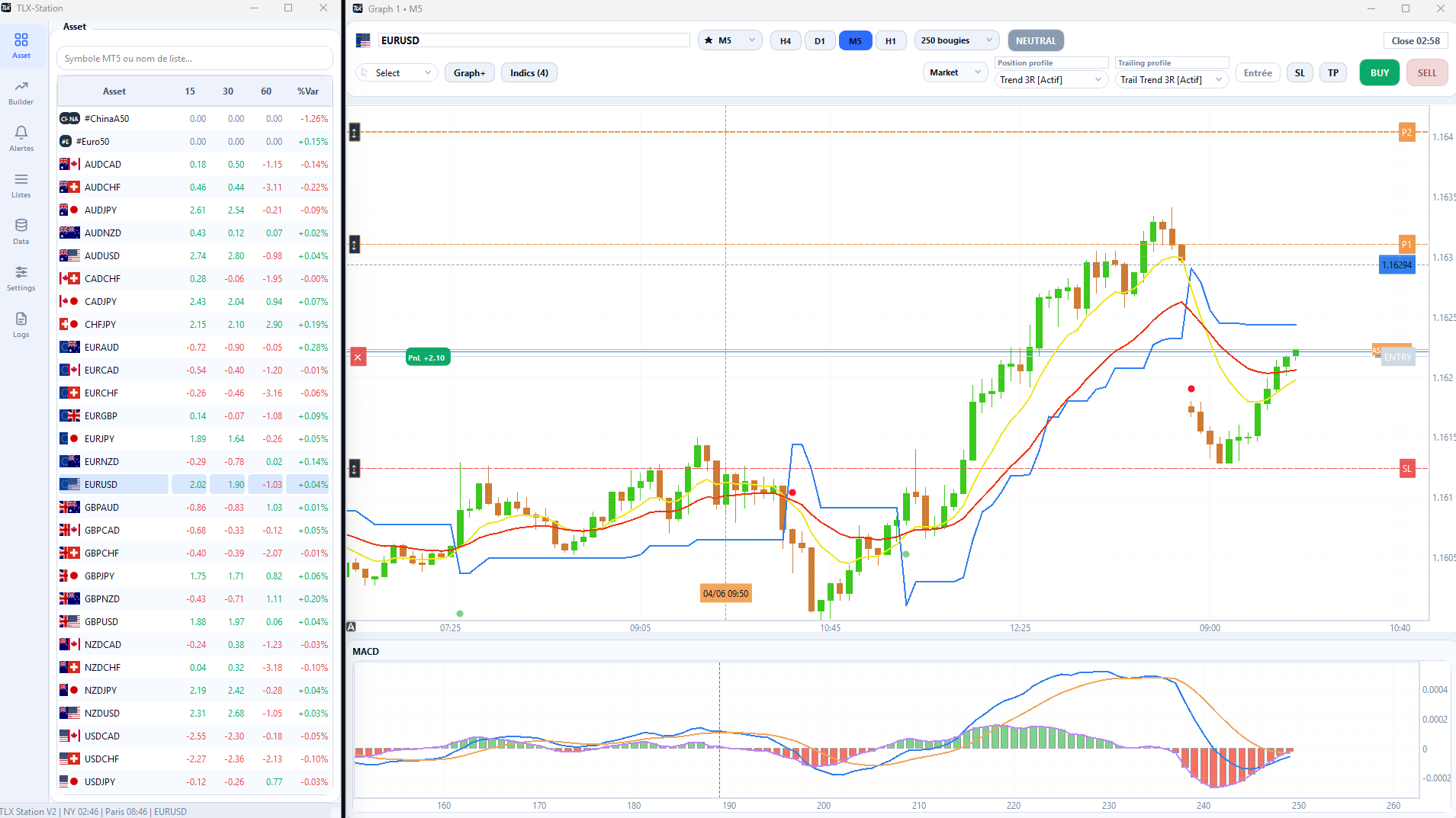This screenshot has height=818, width=1456.
Task: Open the Market order type dropdown
Action: point(955,72)
